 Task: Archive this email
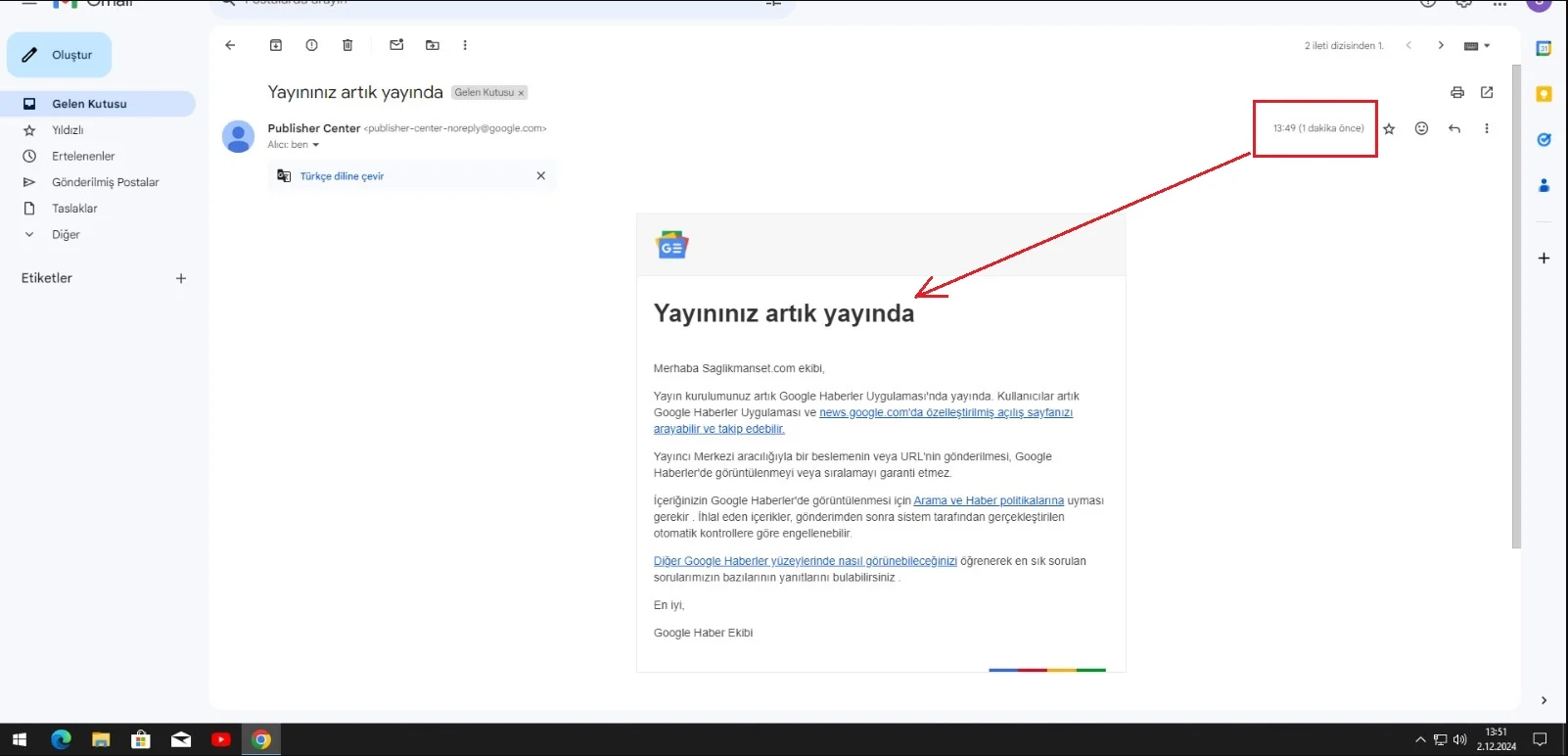point(276,45)
